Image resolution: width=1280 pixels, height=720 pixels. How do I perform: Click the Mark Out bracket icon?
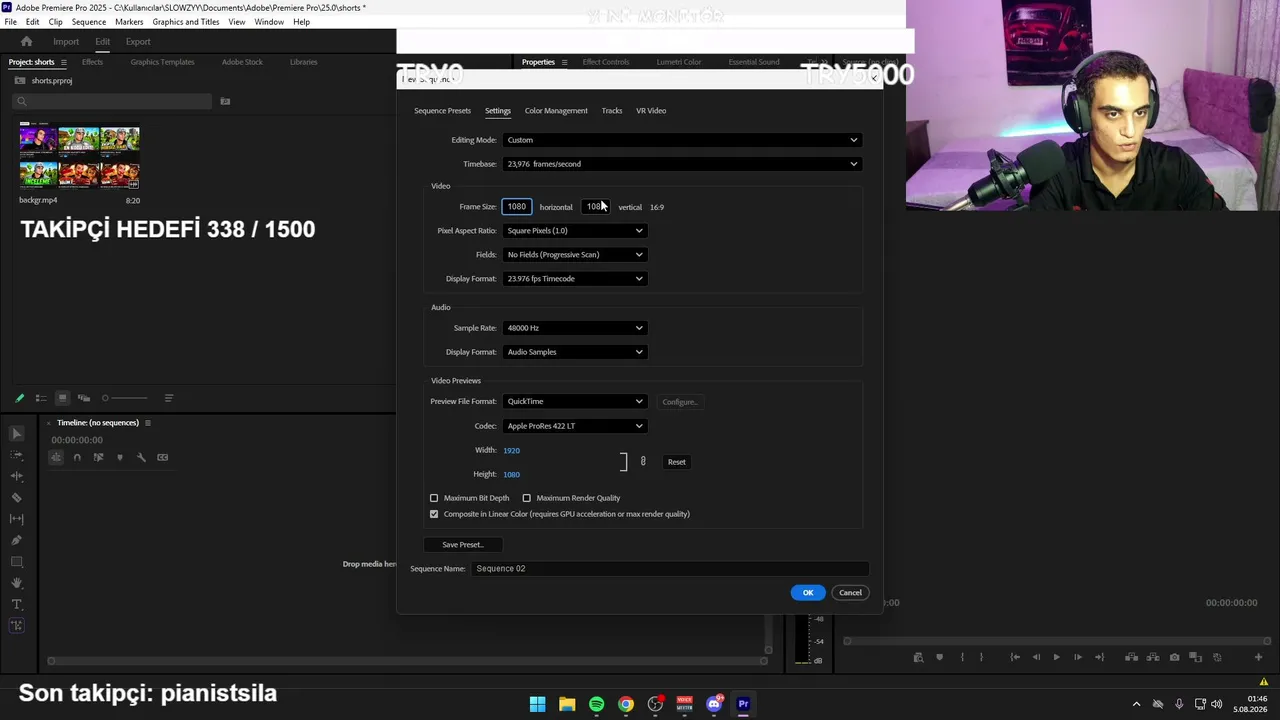pyautogui.click(x=981, y=657)
